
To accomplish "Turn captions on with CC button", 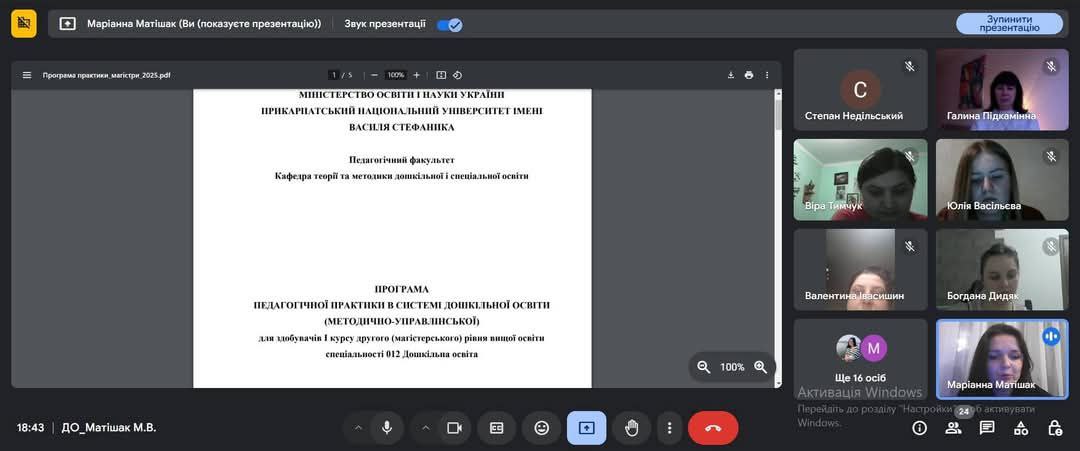I will [497, 428].
